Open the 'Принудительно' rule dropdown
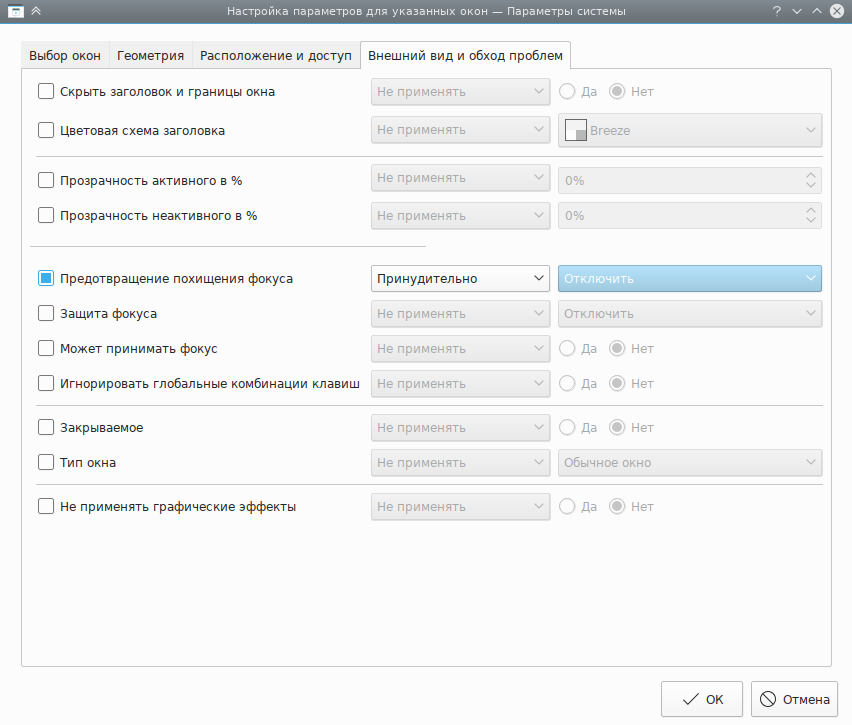The width and height of the screenshot is (852, 725). tap(460, 279)
